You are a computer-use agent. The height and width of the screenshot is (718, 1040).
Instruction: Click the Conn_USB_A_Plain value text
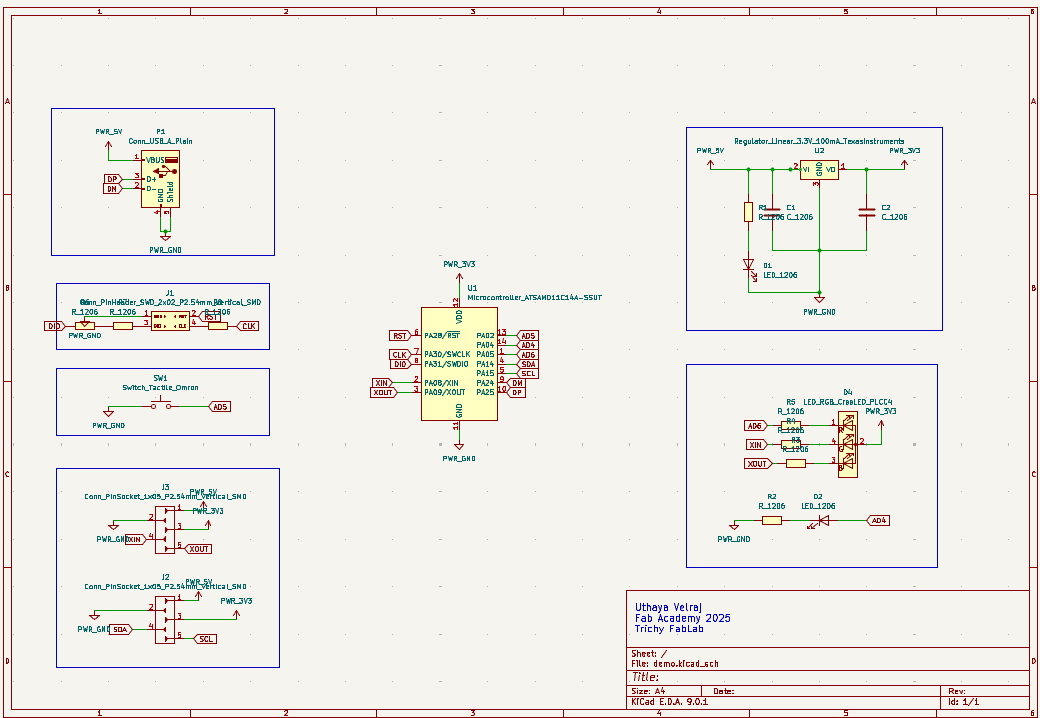pos(161,141)
